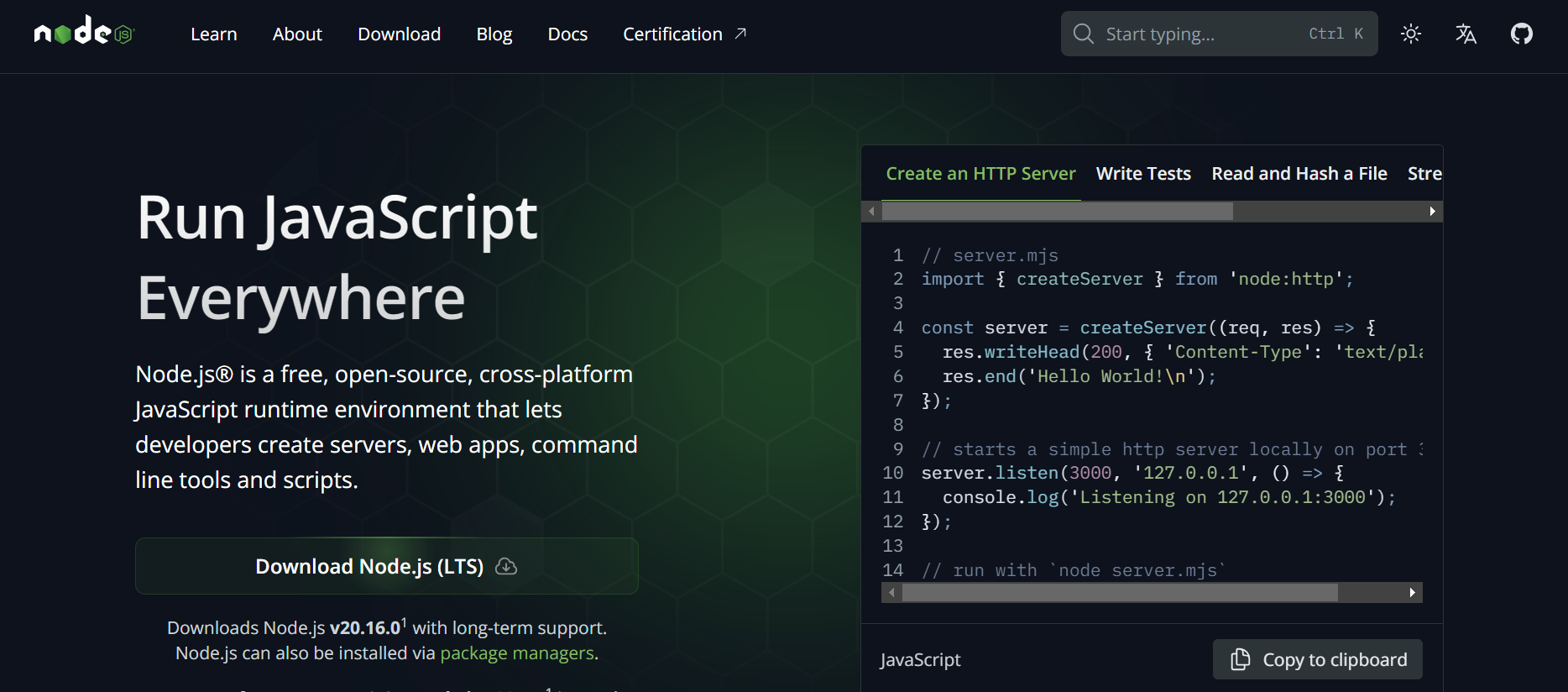Switch to the Write Tests tab
Screen dimensions: 1568x692
tap(1143, 174)
